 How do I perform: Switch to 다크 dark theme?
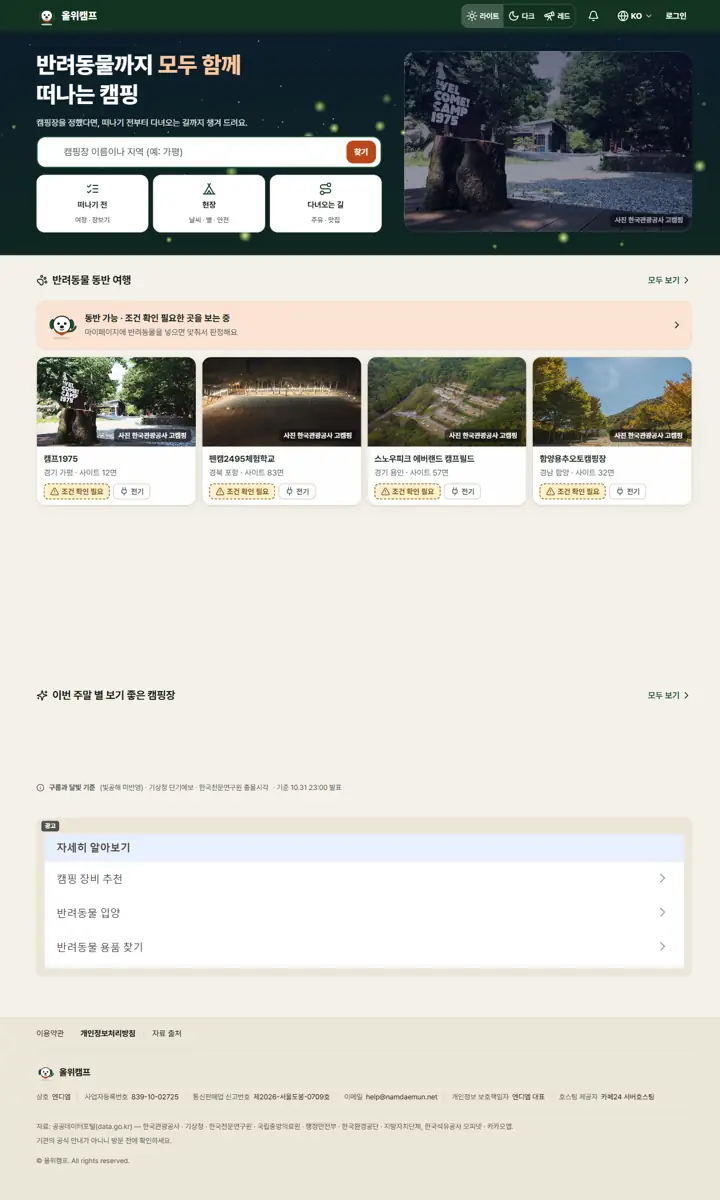pos(521,16)
